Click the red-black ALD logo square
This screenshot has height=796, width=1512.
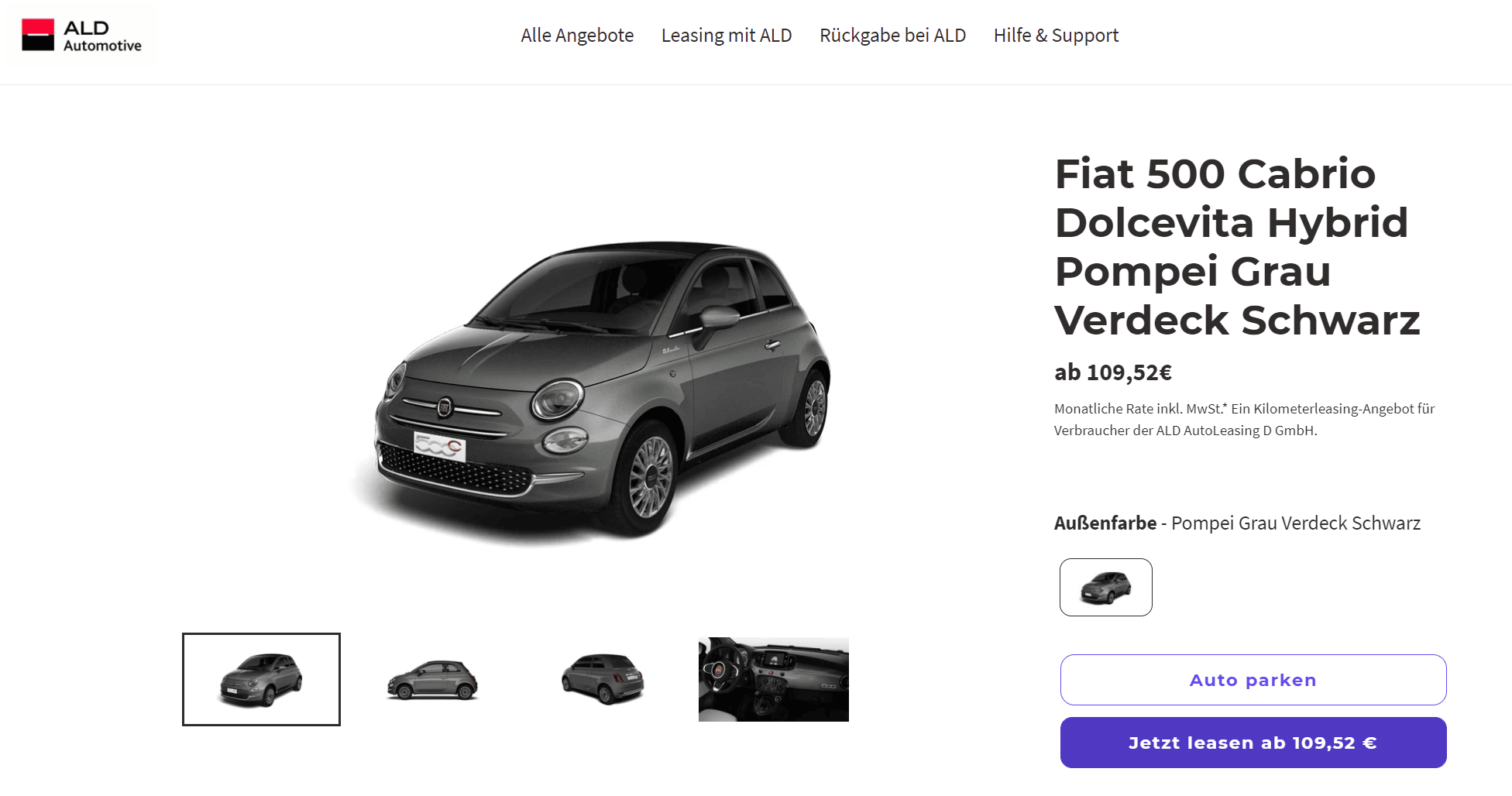(x=38, y=35)
